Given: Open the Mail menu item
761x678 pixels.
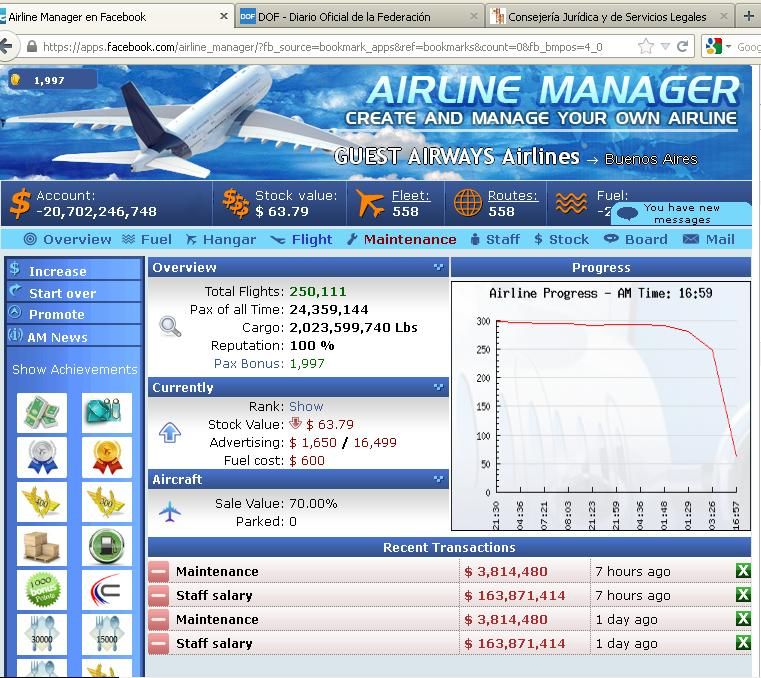Looking at the screenshot, I should 709,239.
